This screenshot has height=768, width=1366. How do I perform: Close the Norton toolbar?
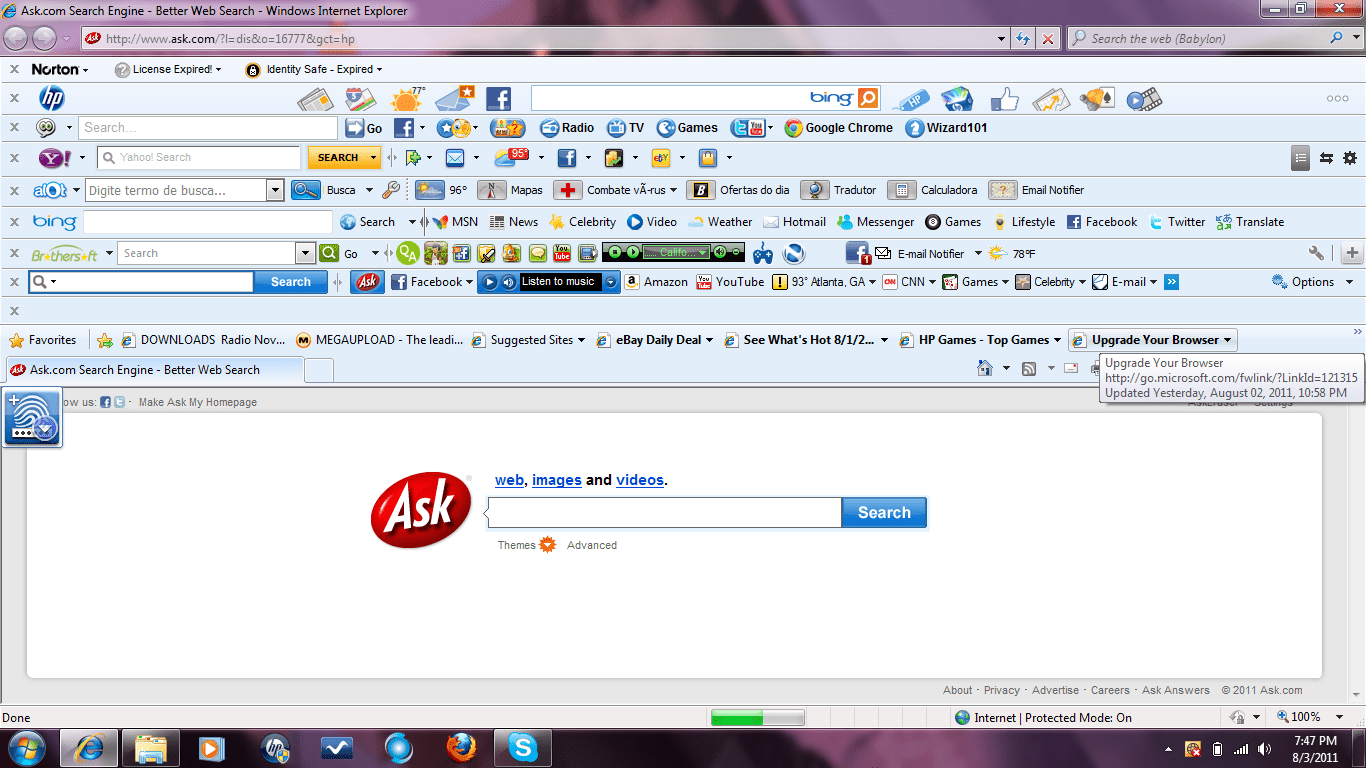(x=14, y=69)
